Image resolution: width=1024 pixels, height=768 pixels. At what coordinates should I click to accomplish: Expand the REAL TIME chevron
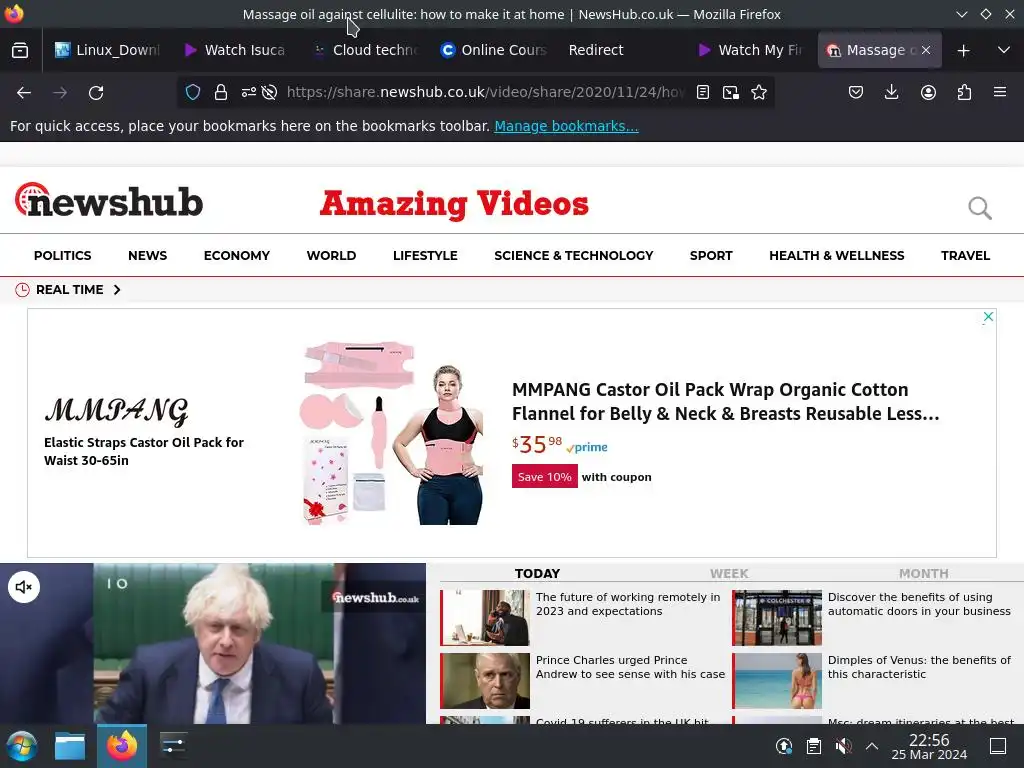(117, 289)
